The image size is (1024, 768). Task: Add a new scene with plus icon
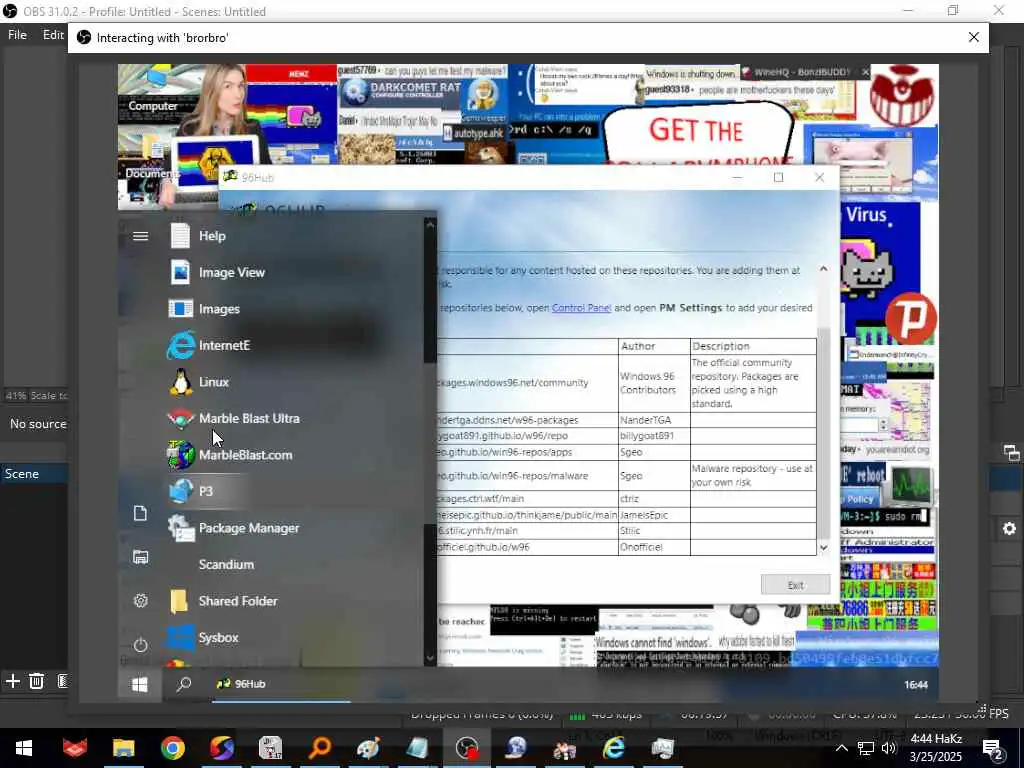12,681
